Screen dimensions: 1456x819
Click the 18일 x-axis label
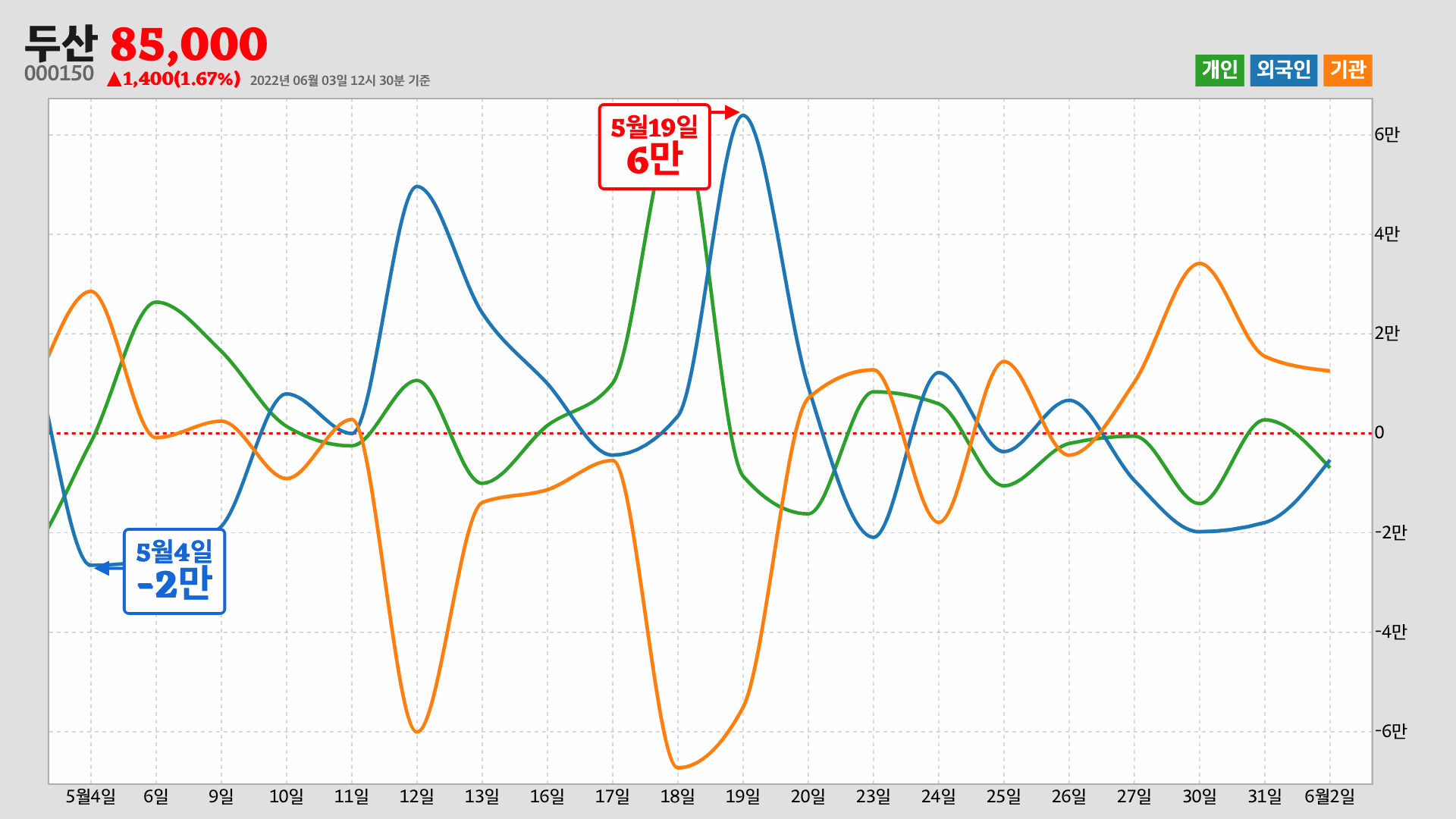678,796
